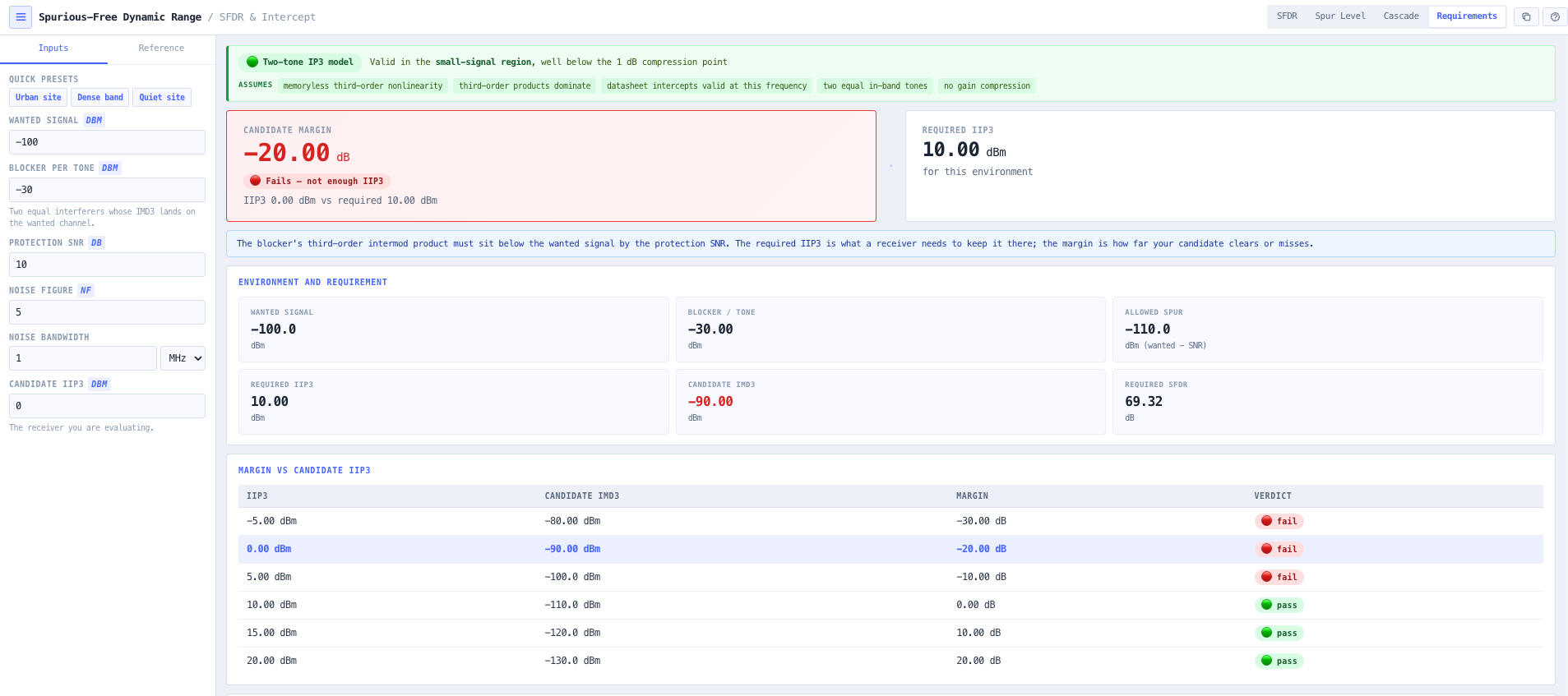
Task: Click the Noise Bandwidth value field
Action: pos(83,358)
